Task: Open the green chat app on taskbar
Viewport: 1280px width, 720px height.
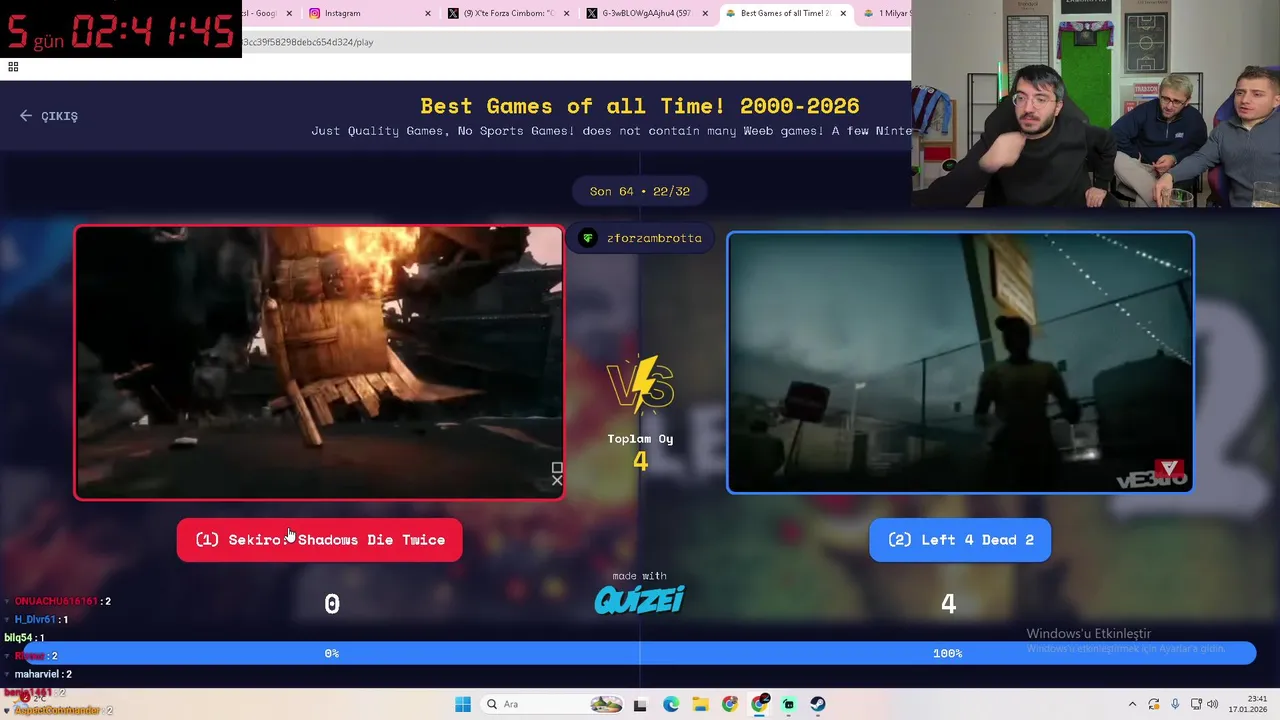Action: tap(789, 704)
